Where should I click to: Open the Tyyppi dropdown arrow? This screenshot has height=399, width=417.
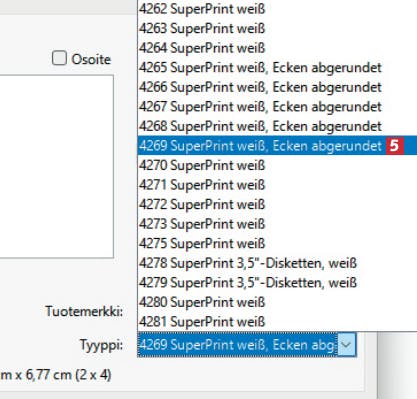(x=346, y=344)
